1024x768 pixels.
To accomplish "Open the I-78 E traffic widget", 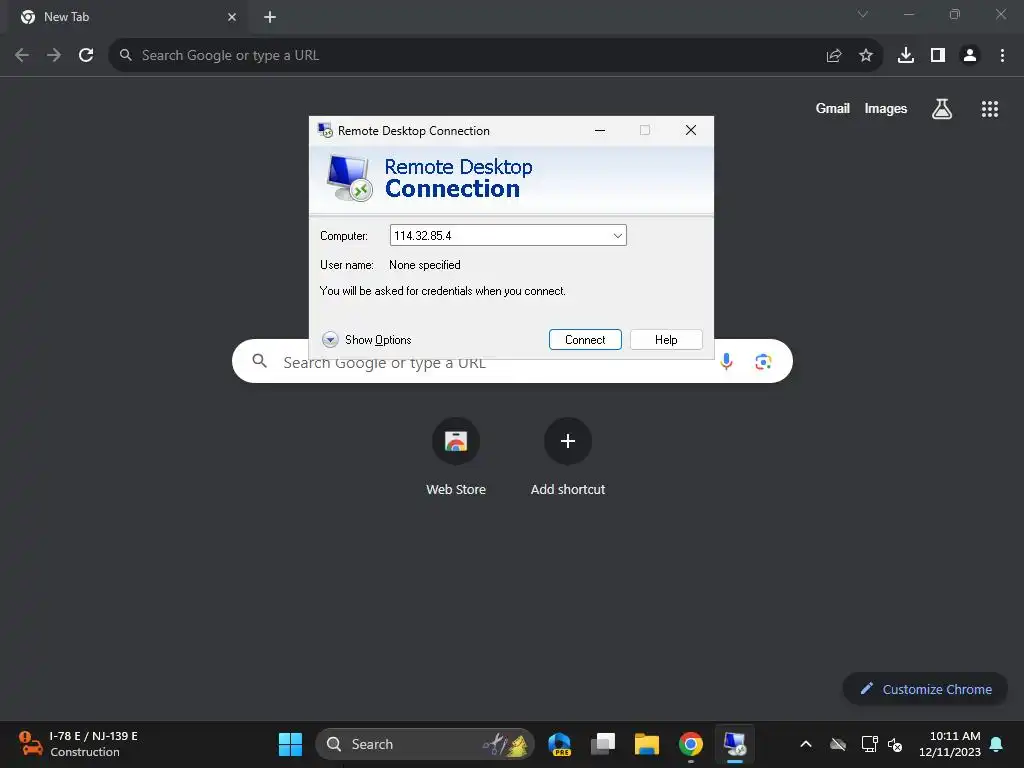I will point(78,744).
